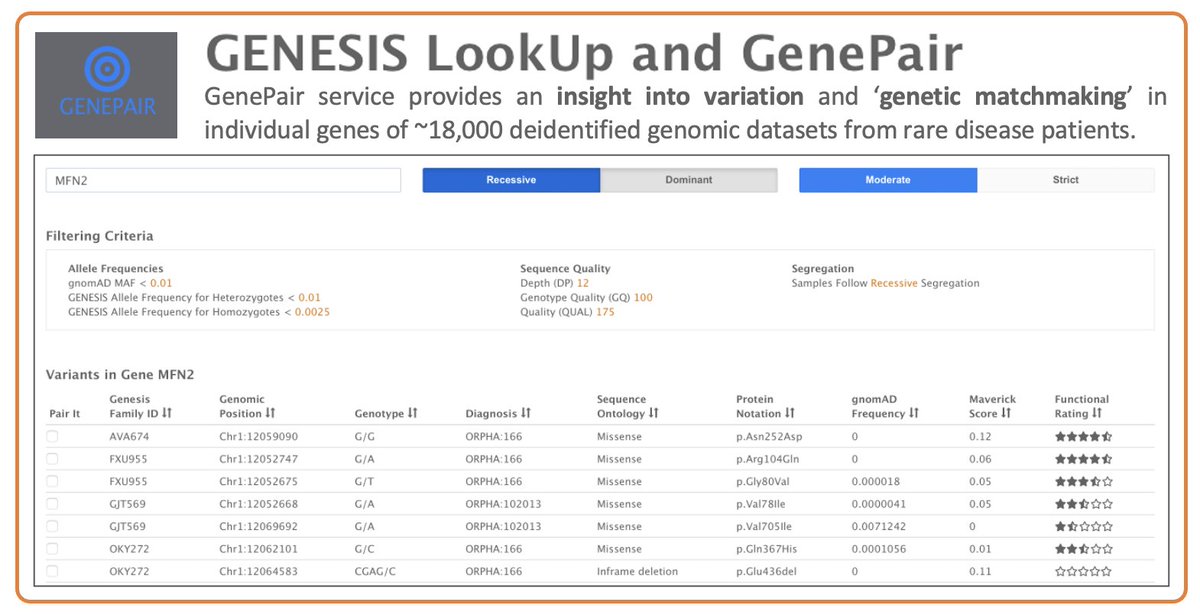Select Recessive inheritance mode
The height and width of the screenshot is (615, 1200).
pos(511,180)
